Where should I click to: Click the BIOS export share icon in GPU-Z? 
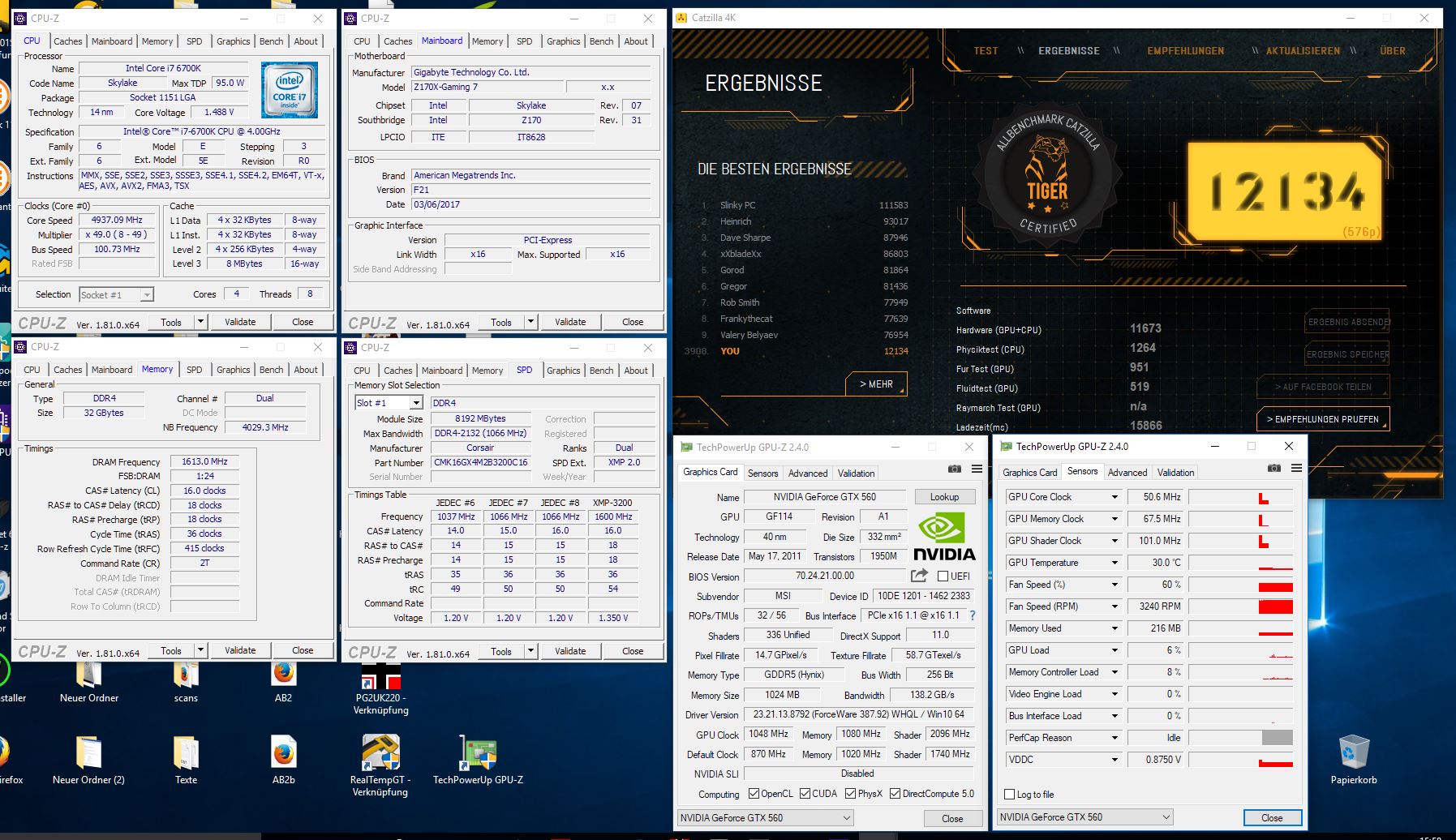coord(919,576)
